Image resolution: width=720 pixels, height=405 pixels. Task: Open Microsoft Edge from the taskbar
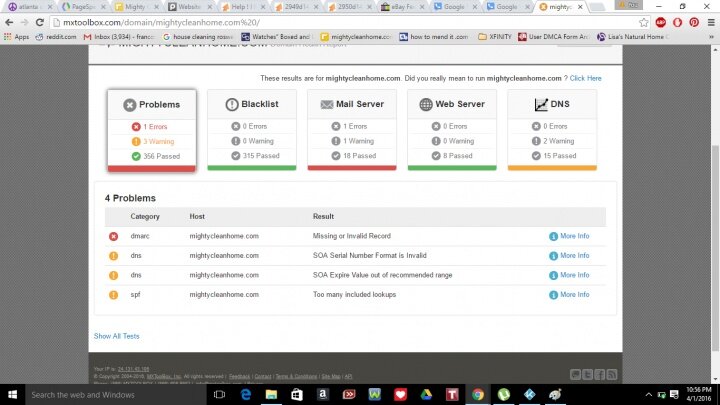pos(246,394)
